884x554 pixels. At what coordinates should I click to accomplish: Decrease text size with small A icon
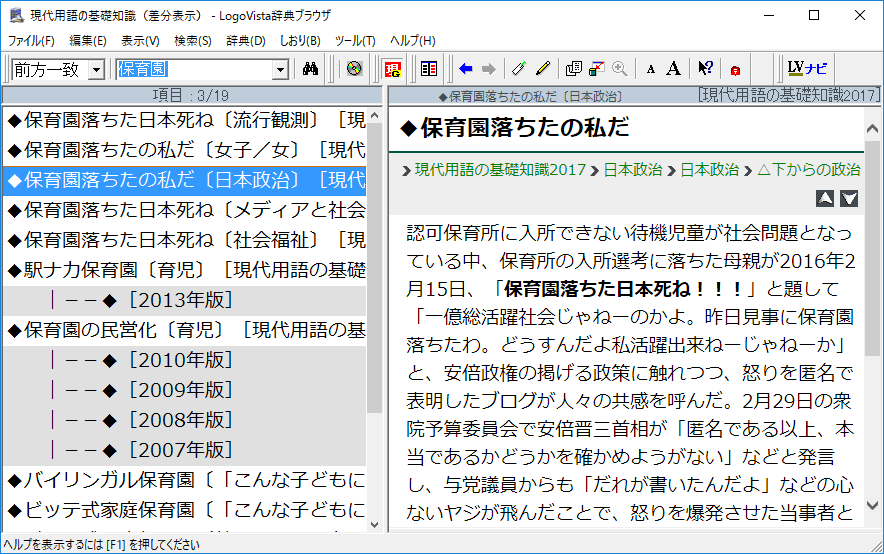(x=651, y=69)
